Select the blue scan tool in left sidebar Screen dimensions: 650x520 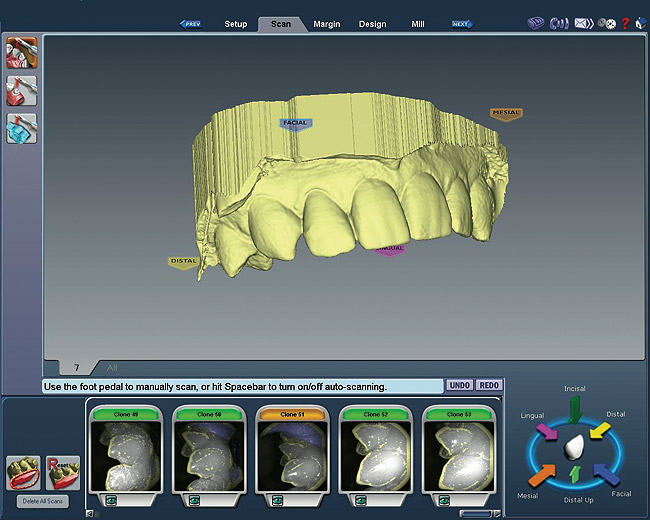[x=21, y=129]
